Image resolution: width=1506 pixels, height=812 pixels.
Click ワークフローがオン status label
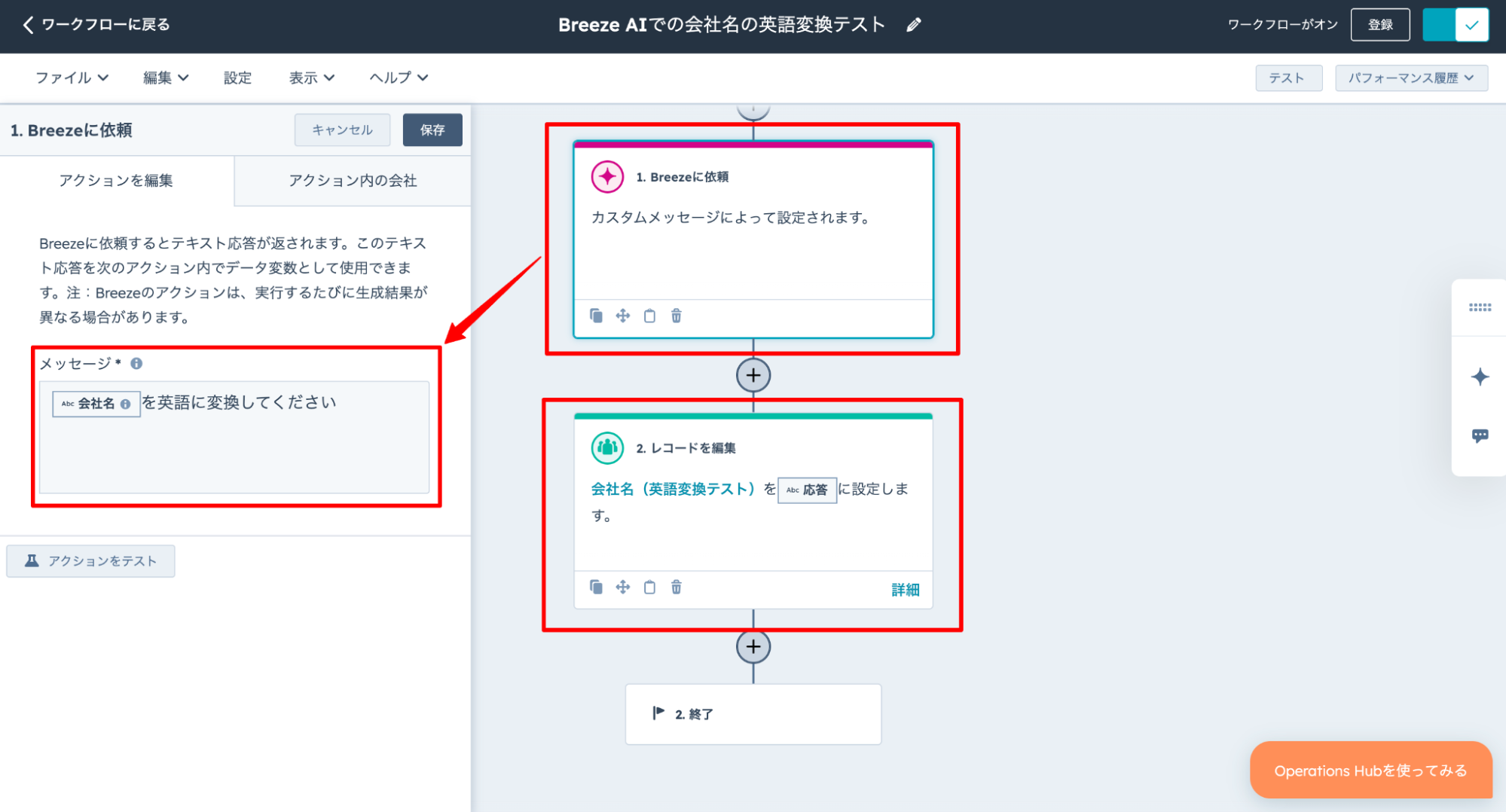point(1282,25)
